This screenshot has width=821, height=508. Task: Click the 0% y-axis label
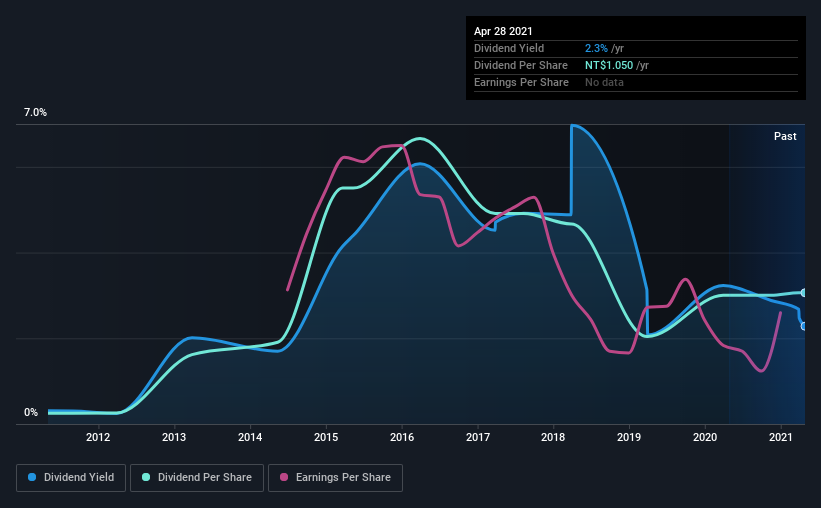click(x=31, y=413)
